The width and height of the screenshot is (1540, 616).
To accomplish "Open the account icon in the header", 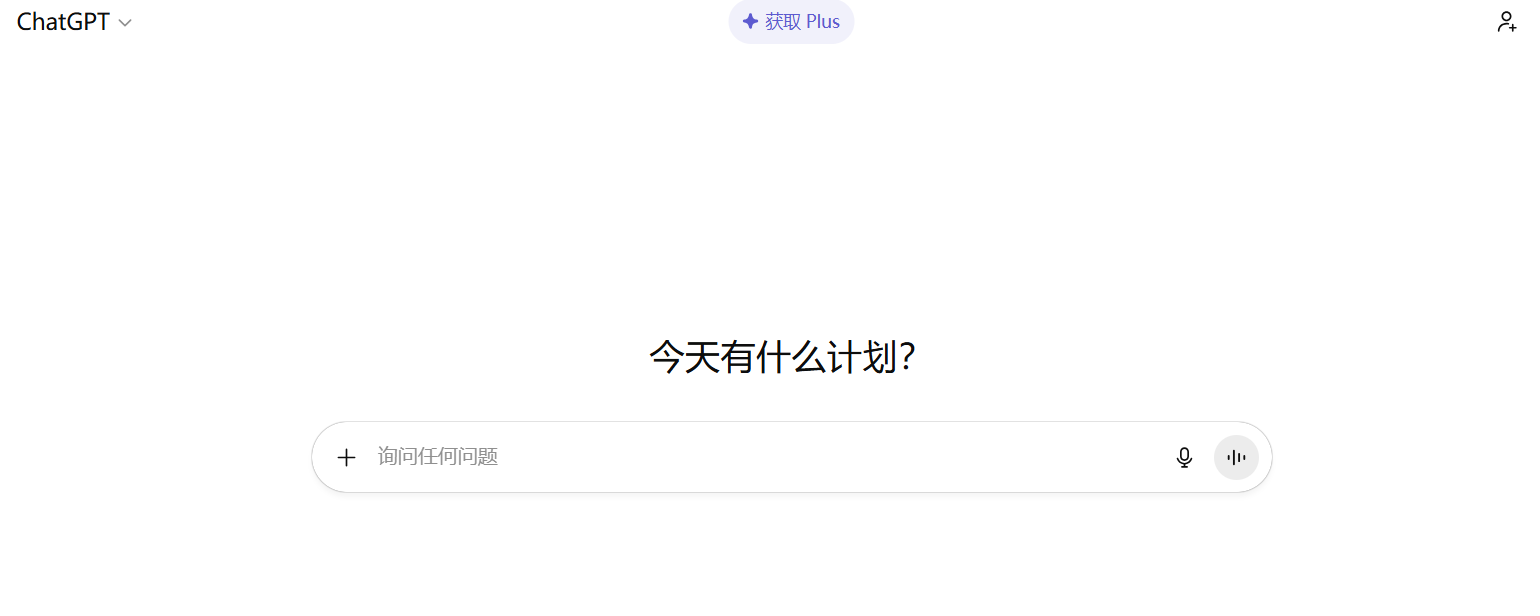I will point(1506,21).
